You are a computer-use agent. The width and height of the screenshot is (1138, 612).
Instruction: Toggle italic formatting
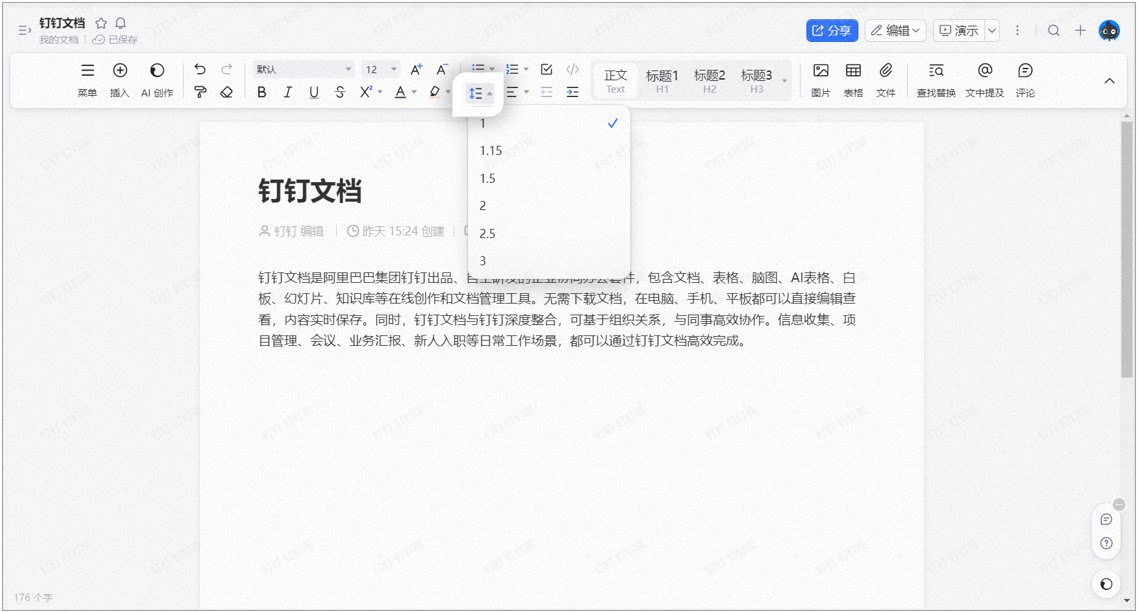(x=288, y=92)
